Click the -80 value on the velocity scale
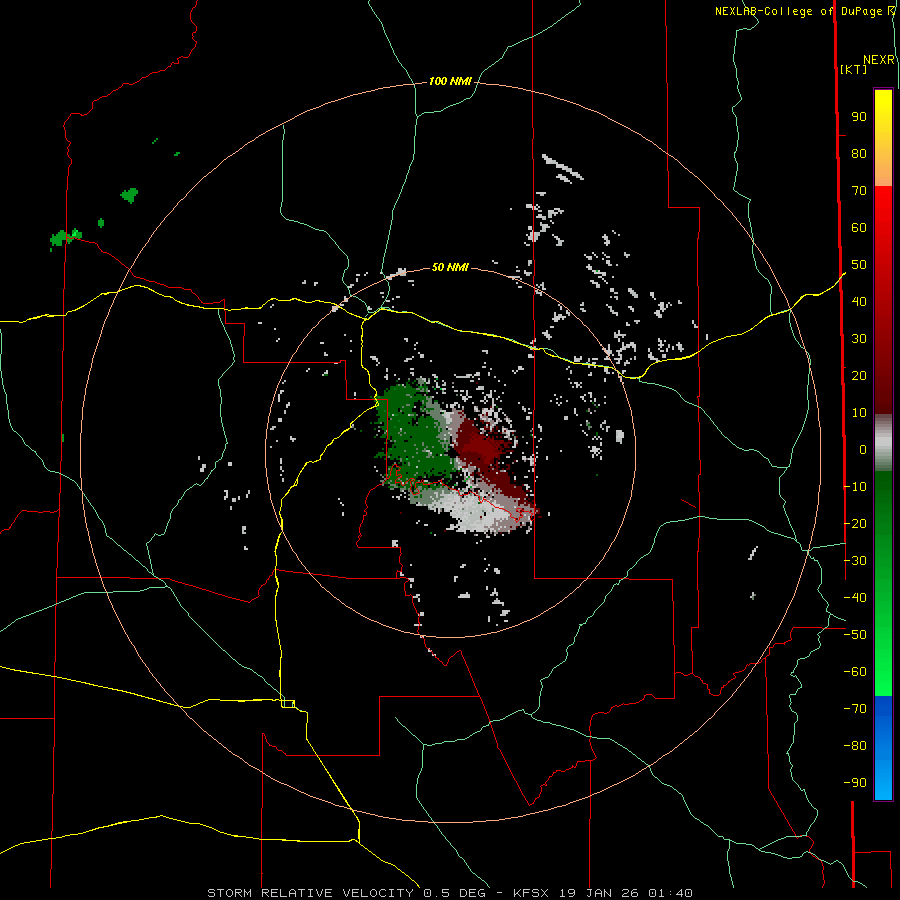The width and height of the screenshot is (900, 900). (855, 746)
